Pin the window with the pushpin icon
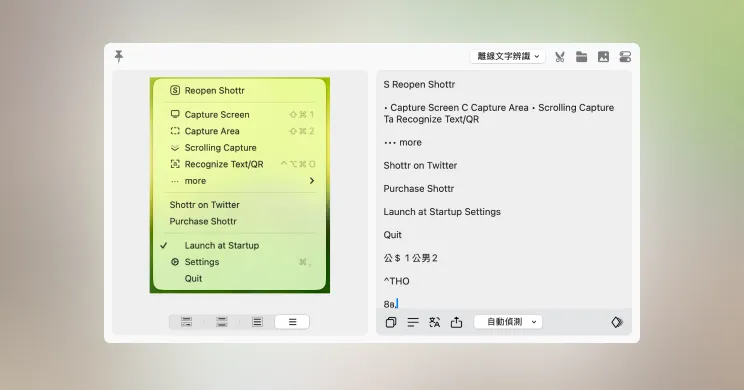 pyautogui.click(x=119, y=56)
